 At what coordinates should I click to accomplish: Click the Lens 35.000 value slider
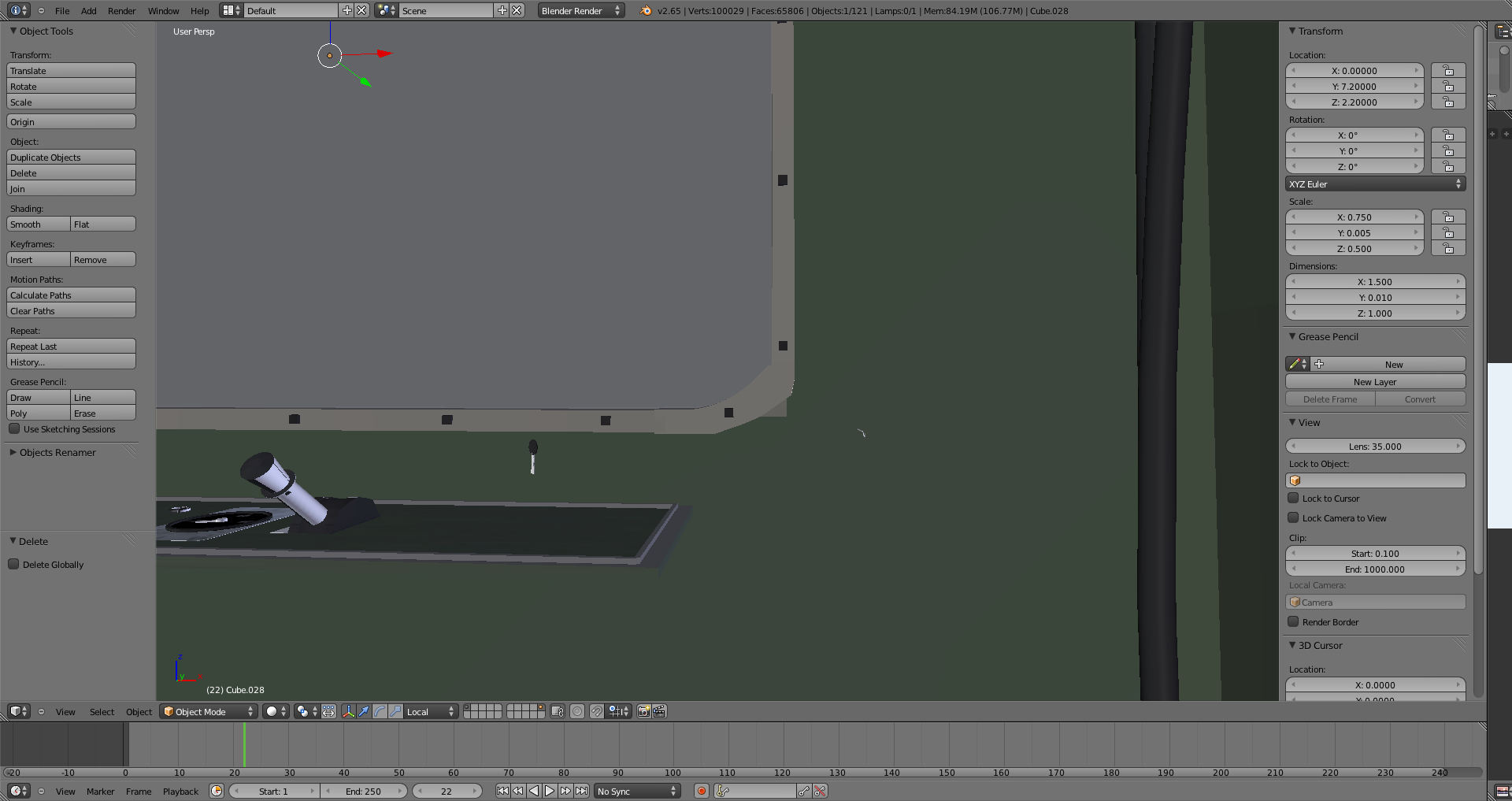point(1375,447)
